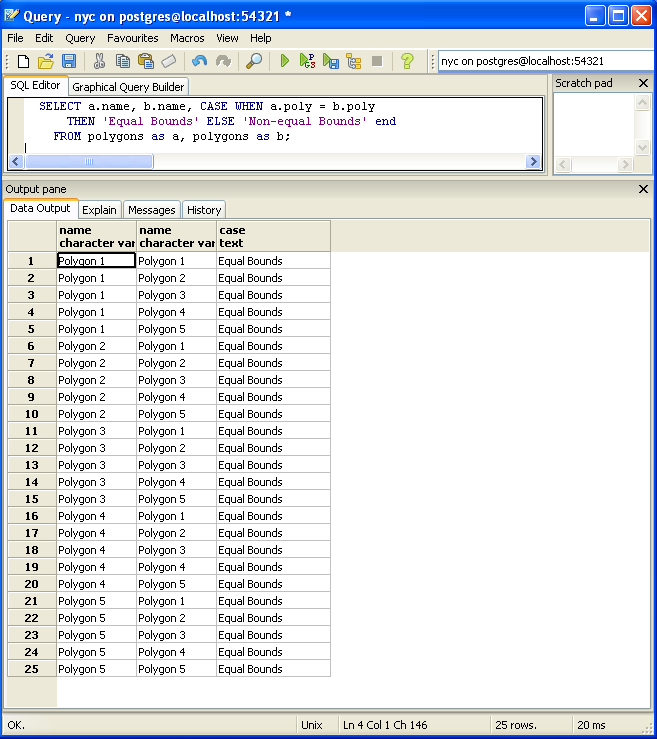The width and height of the screenshot is (657, 739).
Task: Click the 'case text' column header
Action: [273, 237]
